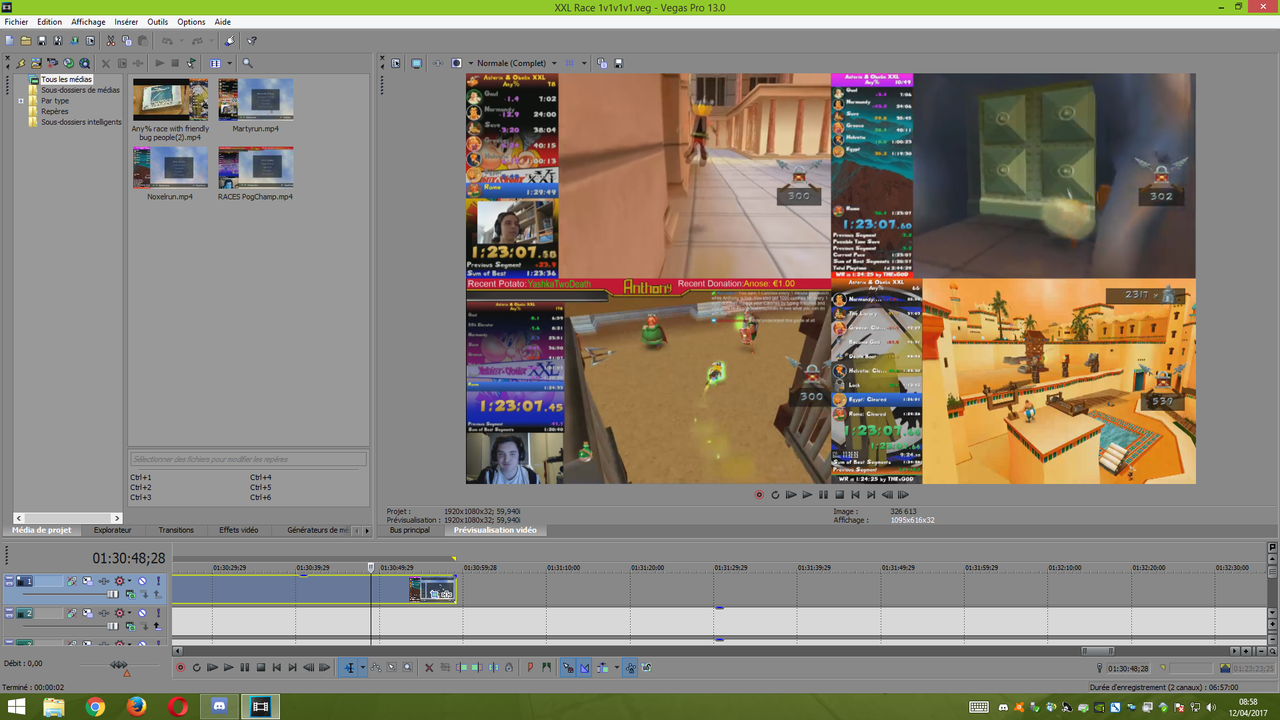The height and width of the screenshot is (720, 1280).
Task: Copy selection using toolbar copy icon
Action: pyautogui.click(x=127, y=41)
